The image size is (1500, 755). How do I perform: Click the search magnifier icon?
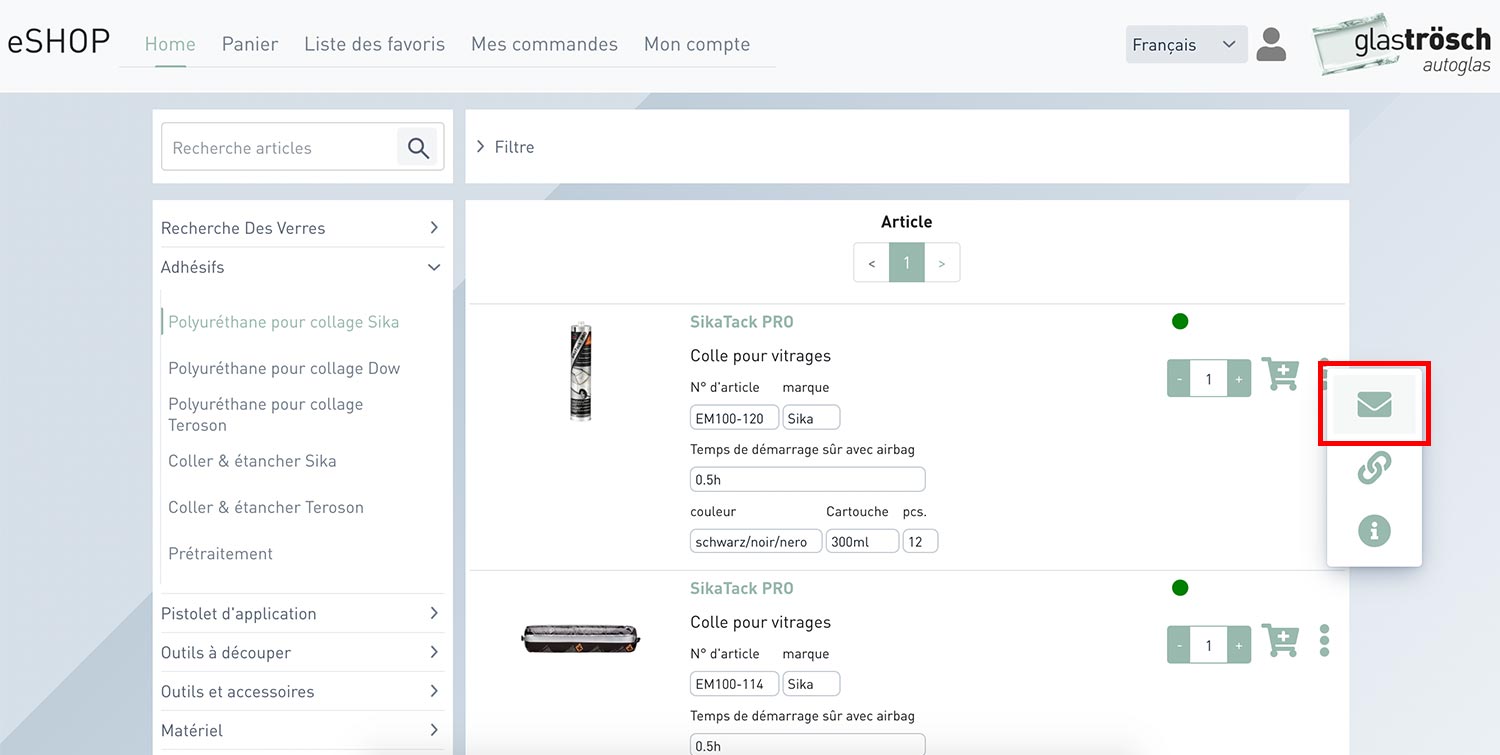point(419,148)
